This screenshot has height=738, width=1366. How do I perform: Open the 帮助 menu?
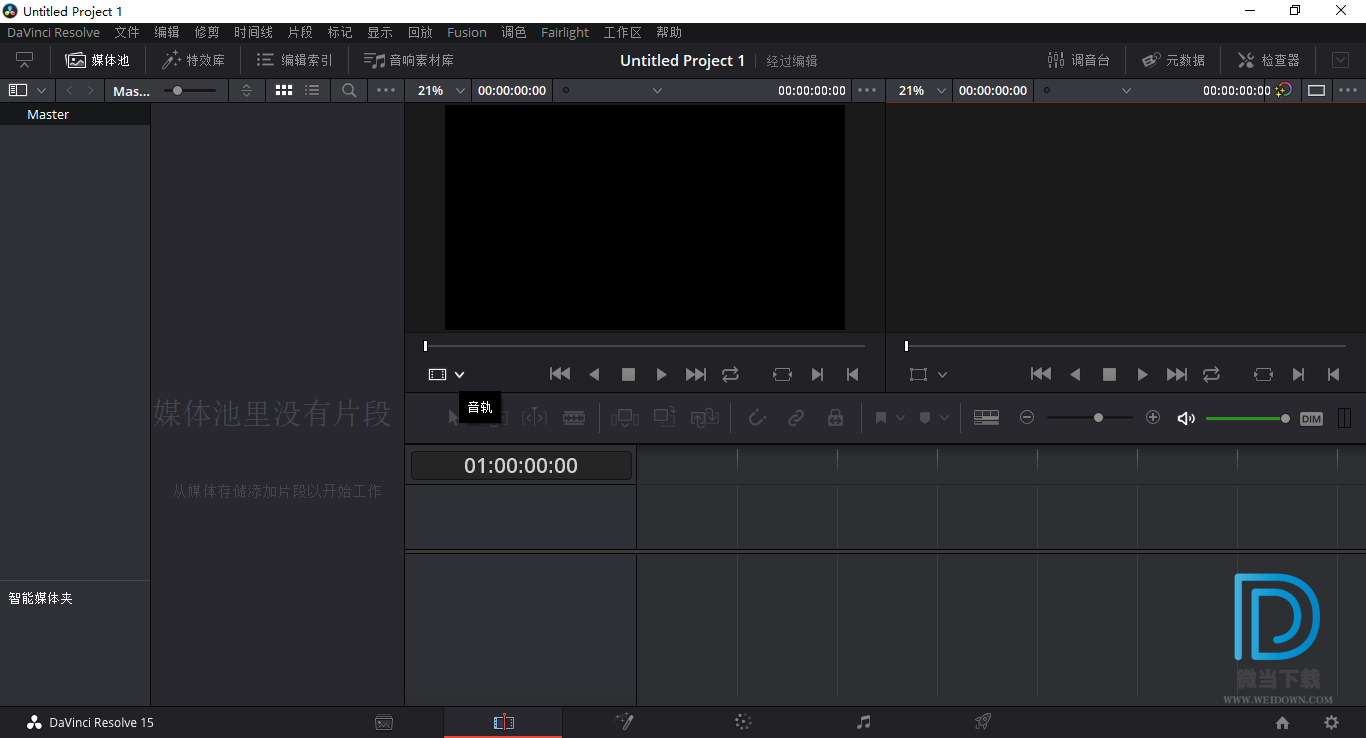click(x=669, y=32)
